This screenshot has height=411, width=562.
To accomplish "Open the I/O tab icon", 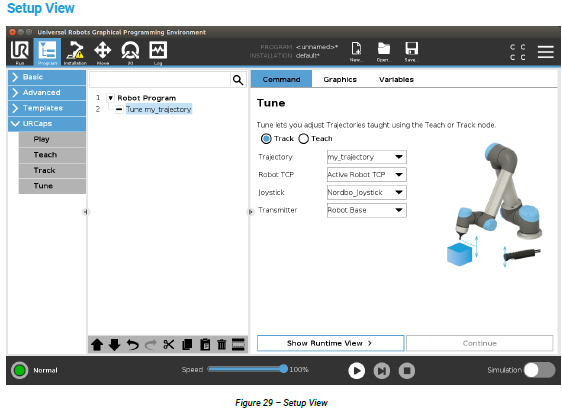I will (130, 52).
